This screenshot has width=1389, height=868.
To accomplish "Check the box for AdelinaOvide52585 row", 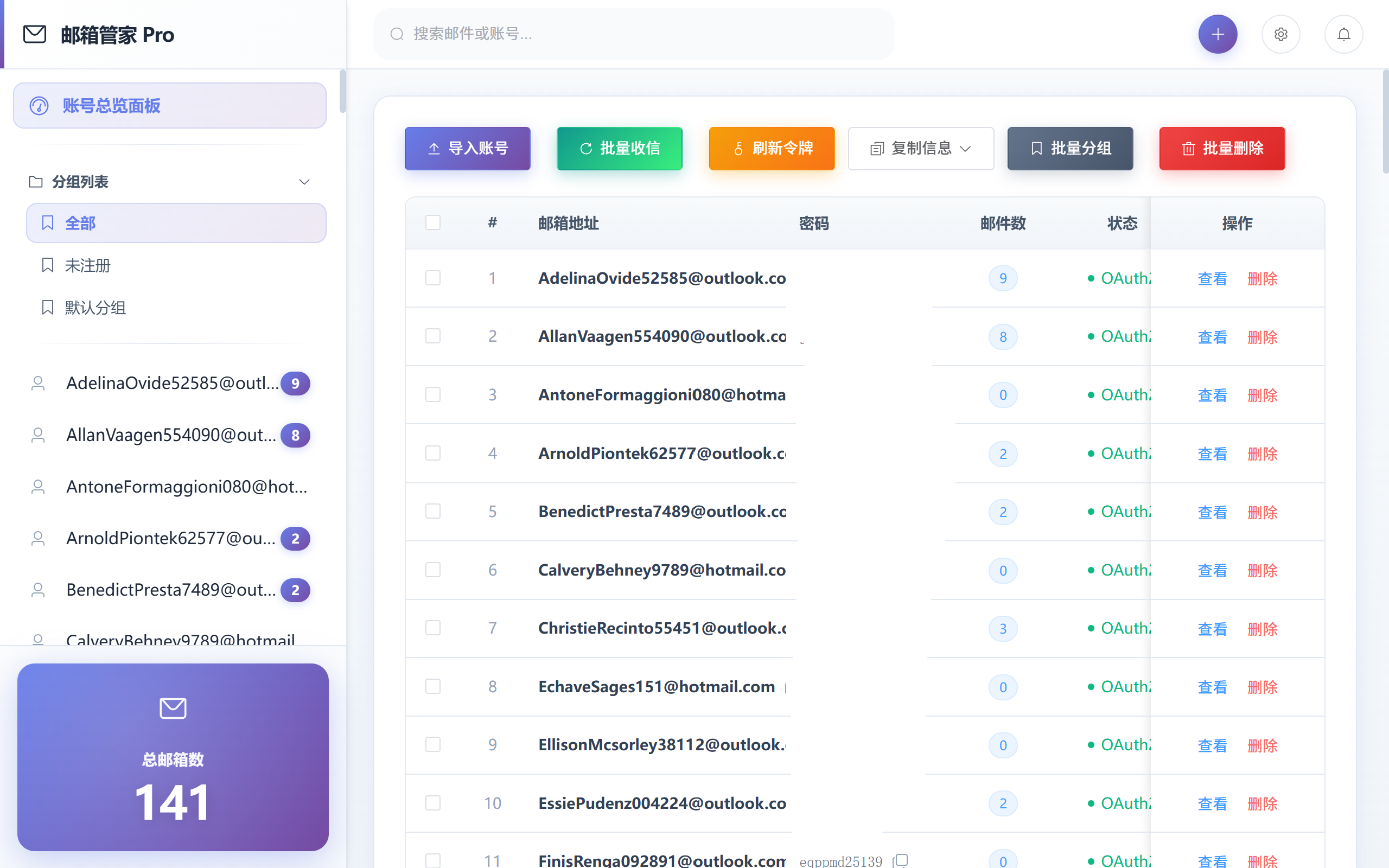I will 433,278.
